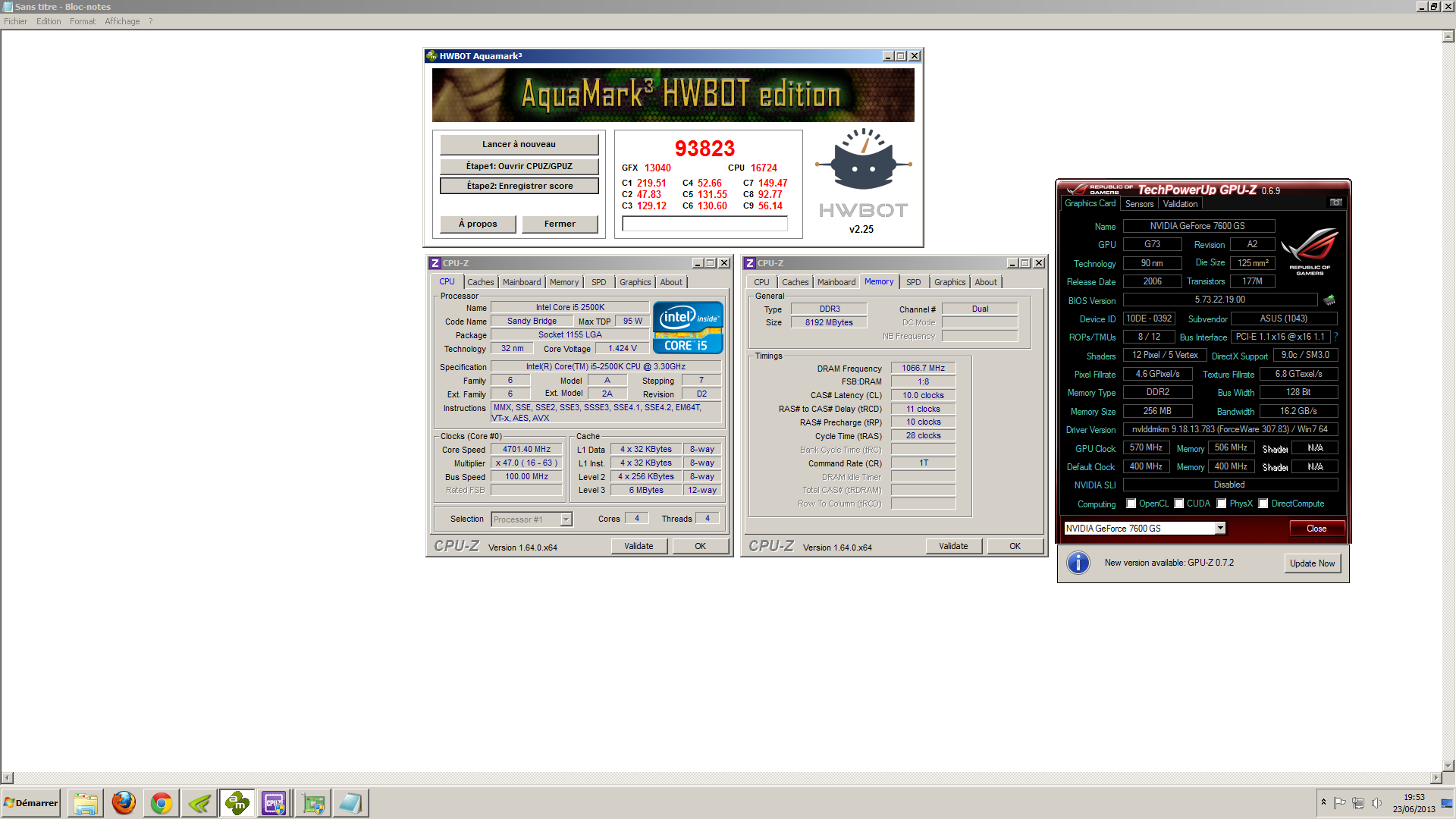Click the left CPU-Z window Z title icon
The height and width of the screenshot is (819, 1456).
(435, 263)
